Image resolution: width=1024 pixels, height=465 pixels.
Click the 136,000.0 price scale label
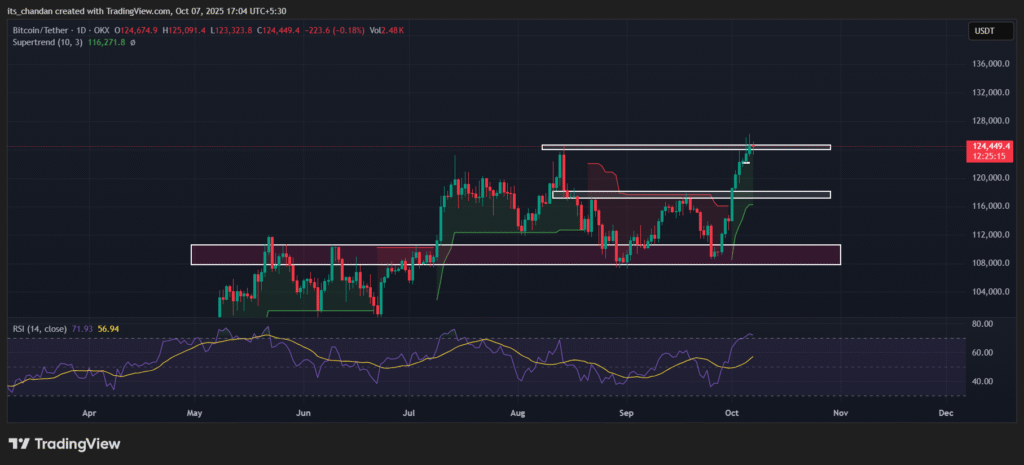(x=989, y=64)
